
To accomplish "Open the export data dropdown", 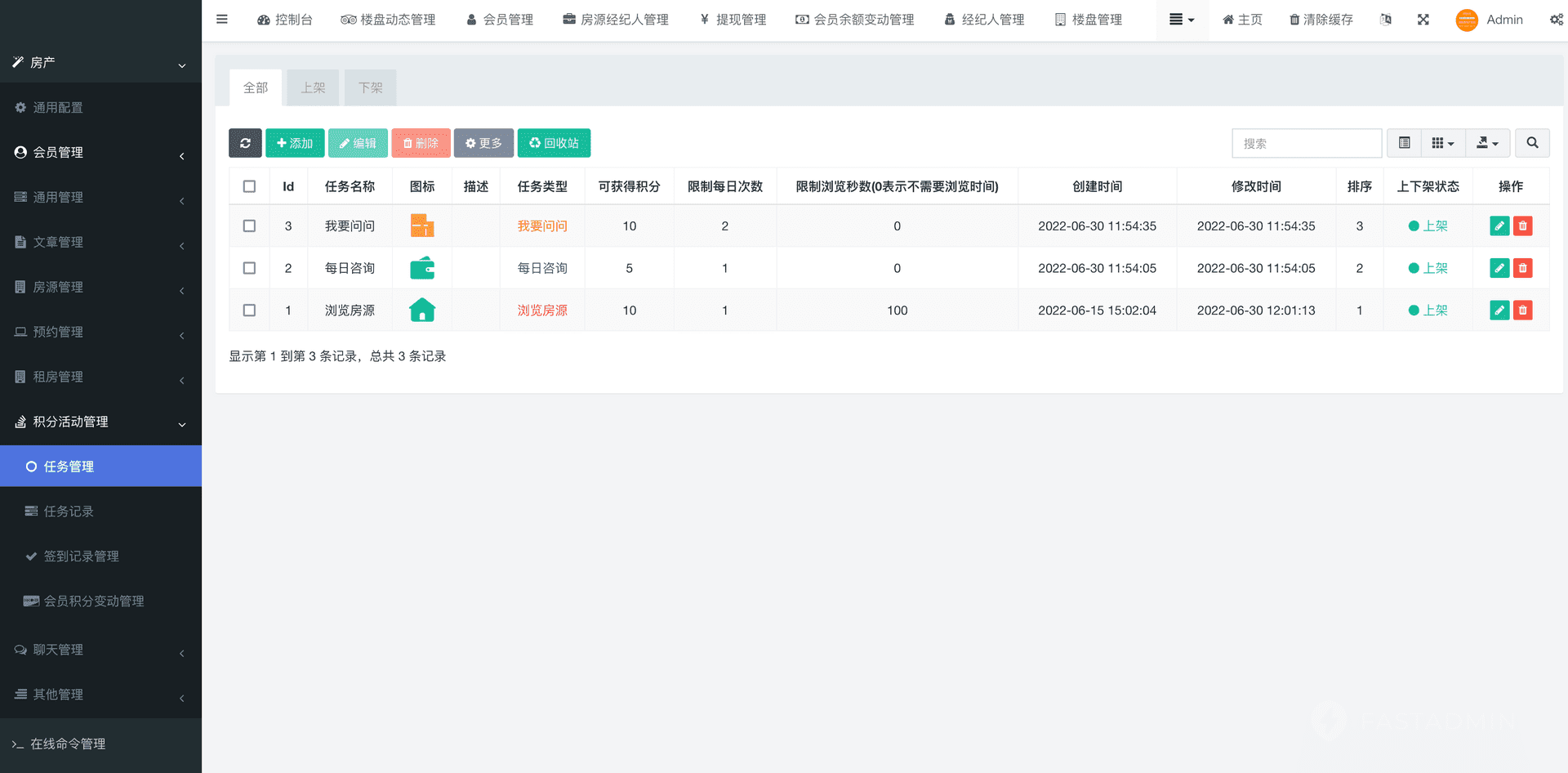I will click(1487, 143).
